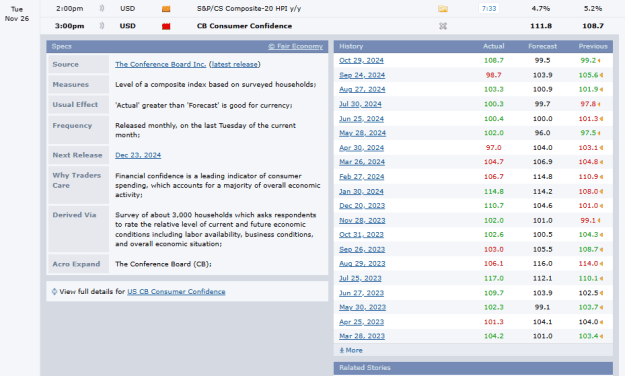Open the Sep 26, 2023 history entry
The height and width of the screenshot is (376, 625).
click(362, 250)
